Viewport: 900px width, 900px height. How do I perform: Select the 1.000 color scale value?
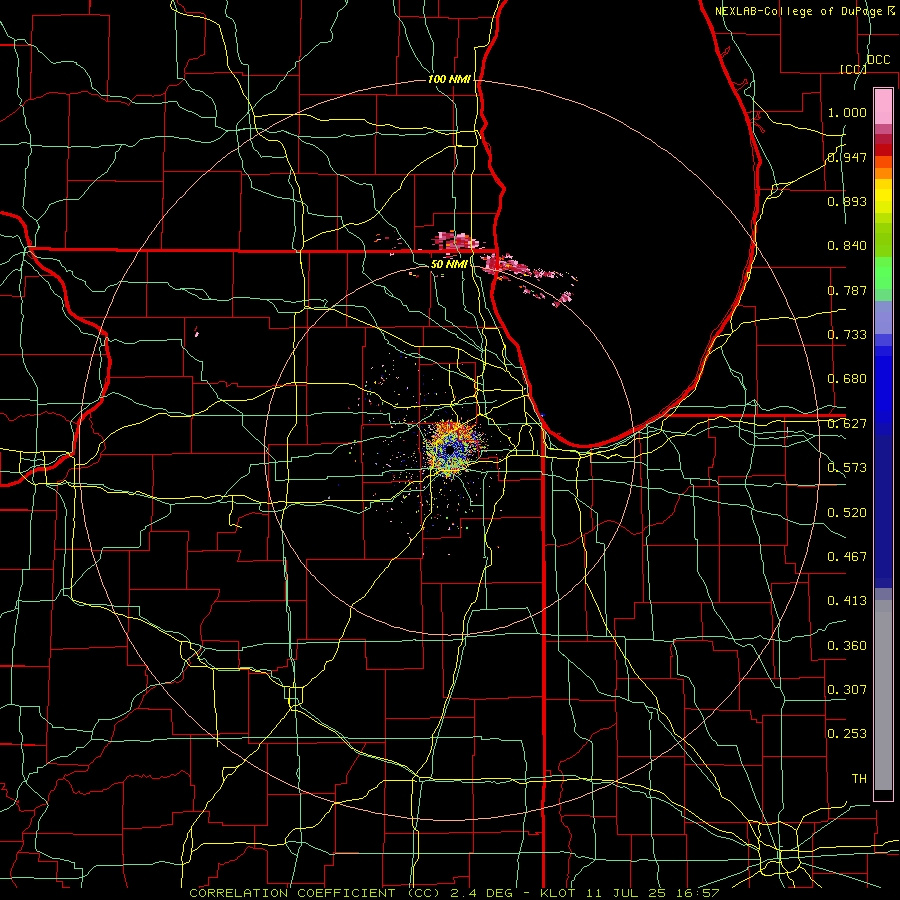[x=847, y=112]
